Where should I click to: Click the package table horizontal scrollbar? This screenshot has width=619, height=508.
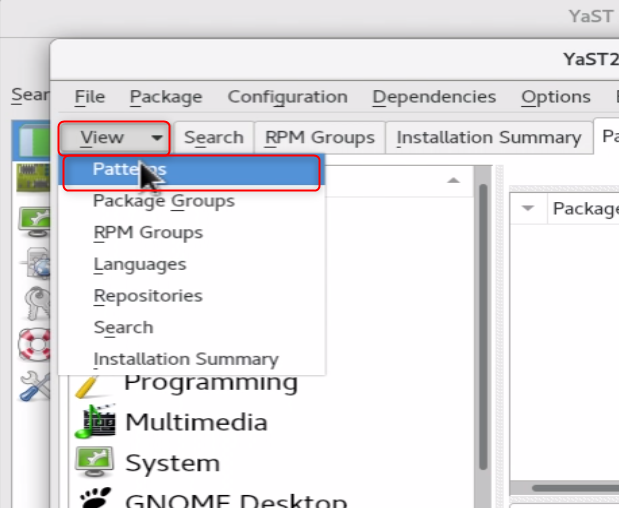click(x=575, y=488)
